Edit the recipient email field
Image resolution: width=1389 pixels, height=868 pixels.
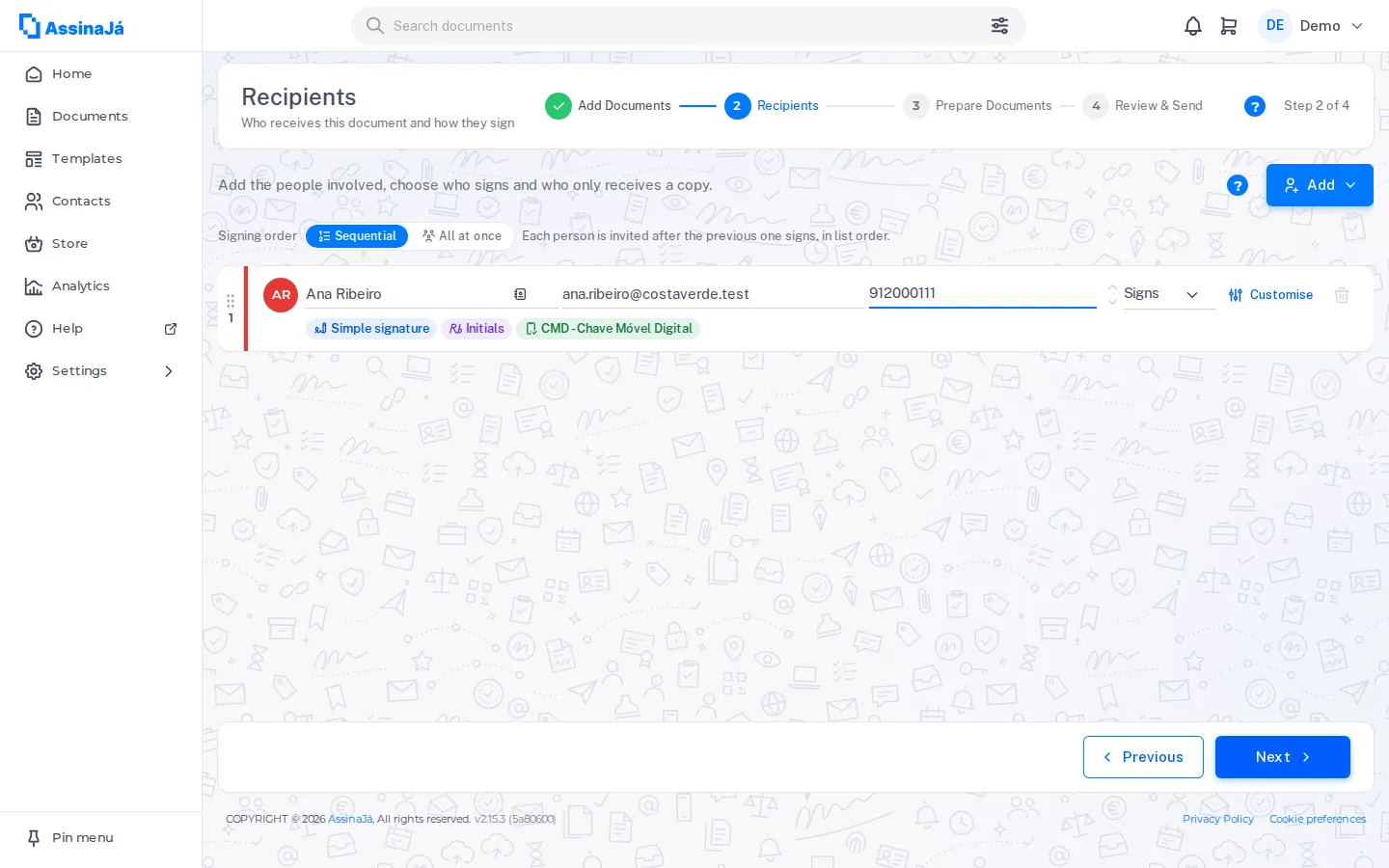pyautogui.click(x=712, y=294)
